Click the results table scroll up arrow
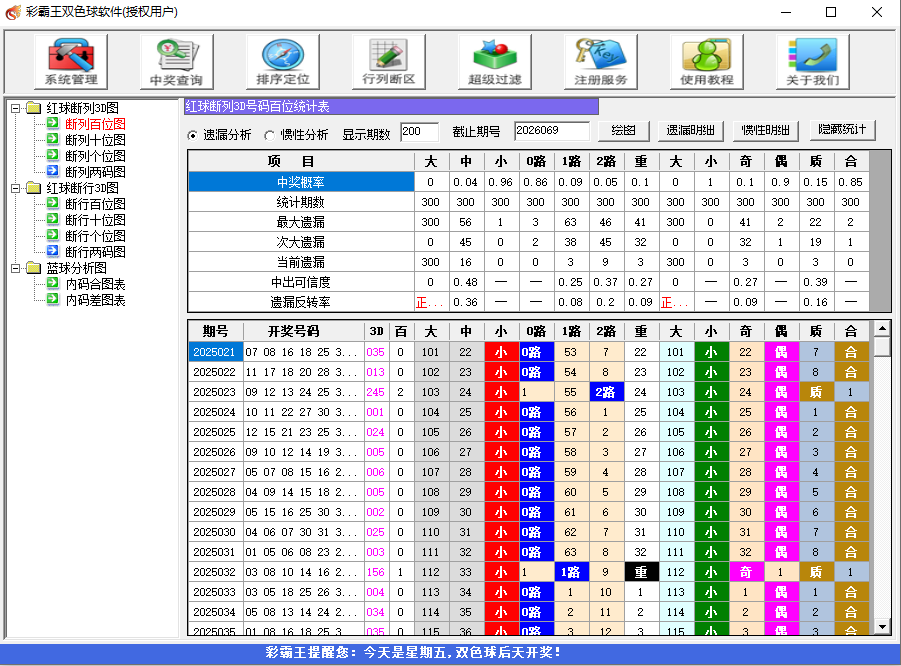Viewport: 901px width, 666px height. (x=883, y=329)
